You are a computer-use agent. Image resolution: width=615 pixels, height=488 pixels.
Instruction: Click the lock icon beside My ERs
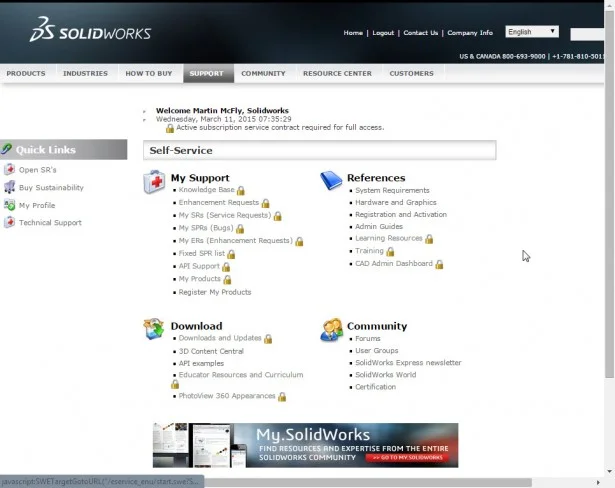(x=299, y=241)
